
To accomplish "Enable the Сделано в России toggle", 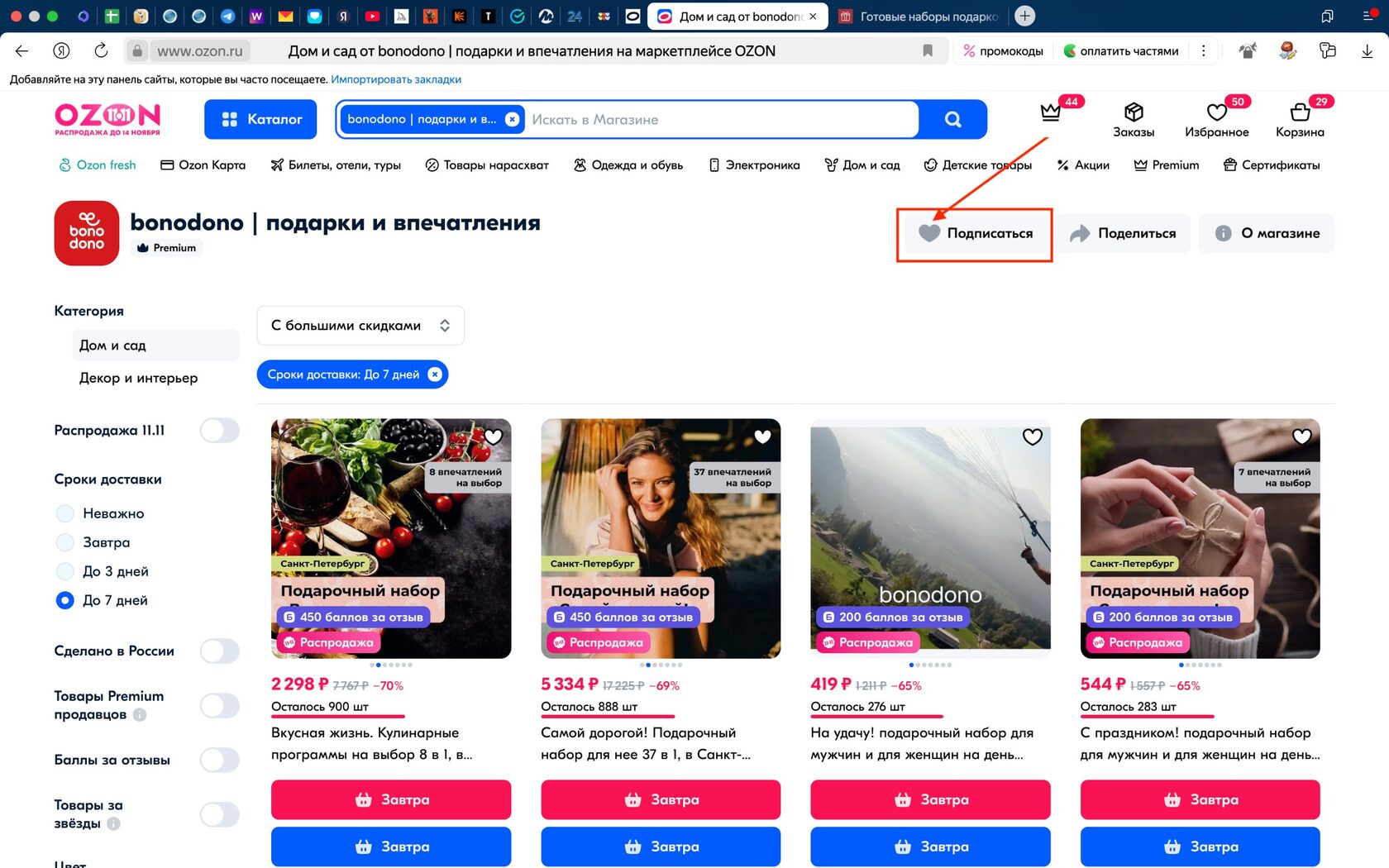I will pos(220,651).
